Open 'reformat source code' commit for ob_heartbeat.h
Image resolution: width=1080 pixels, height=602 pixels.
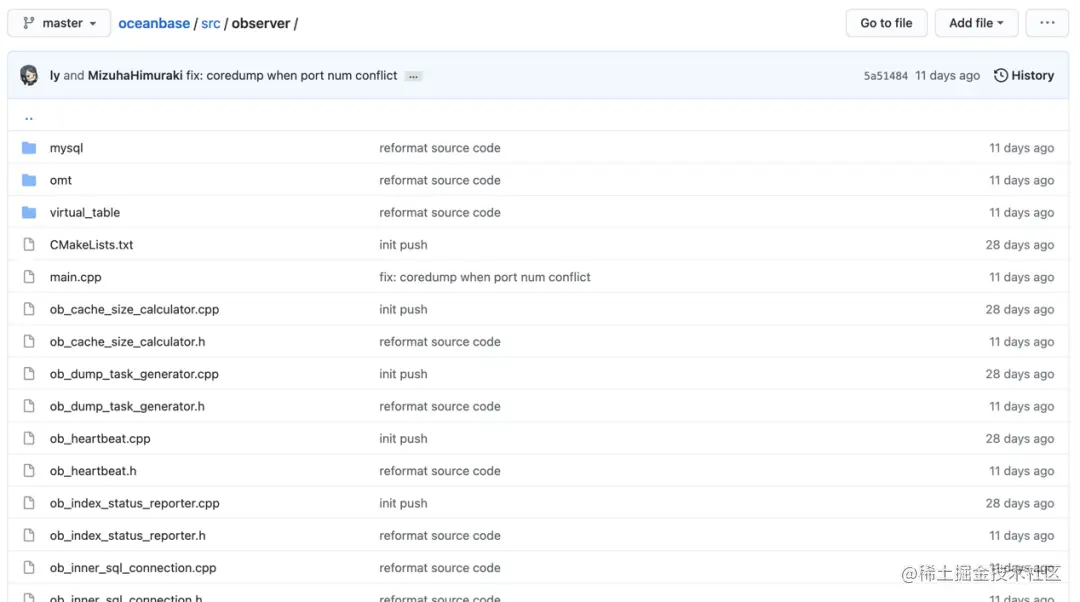tap(439, 471)
